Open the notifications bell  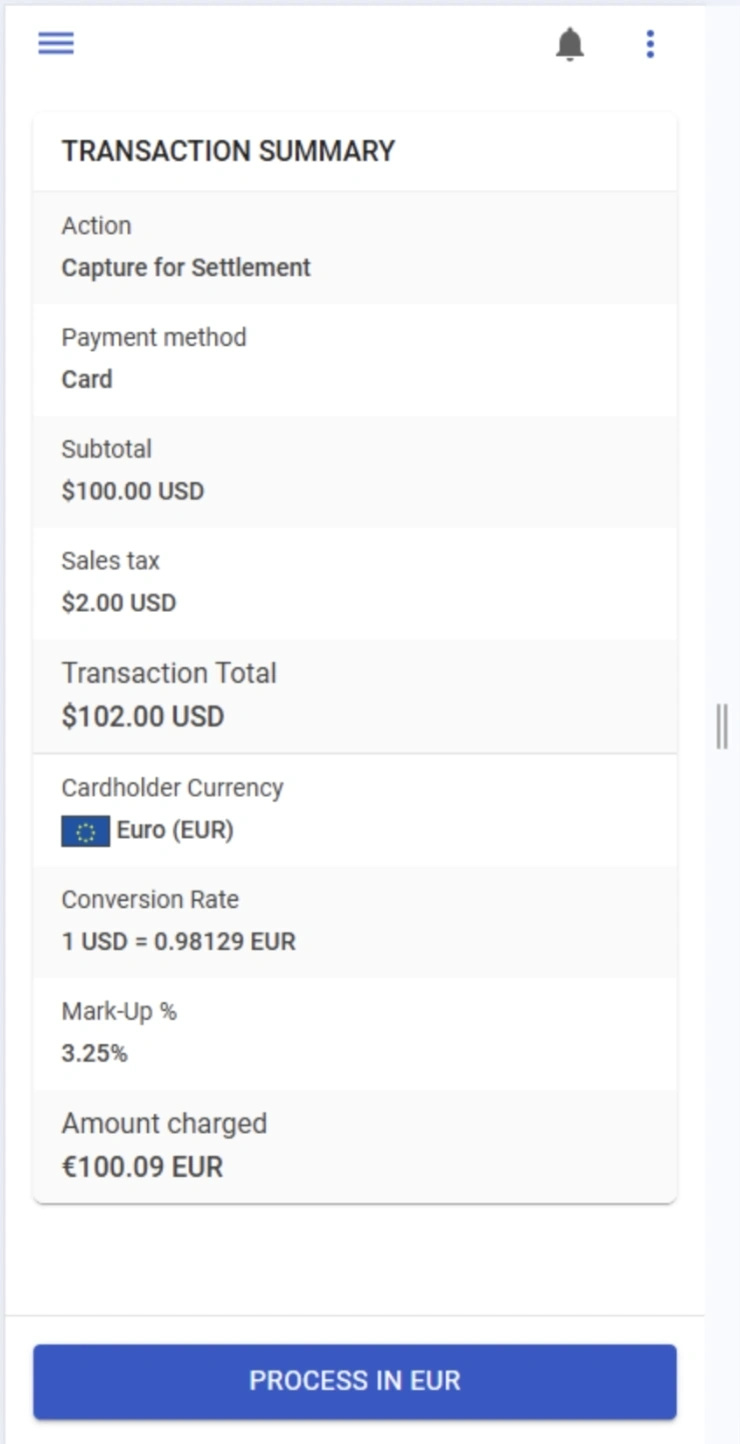(x=570, y=44)
